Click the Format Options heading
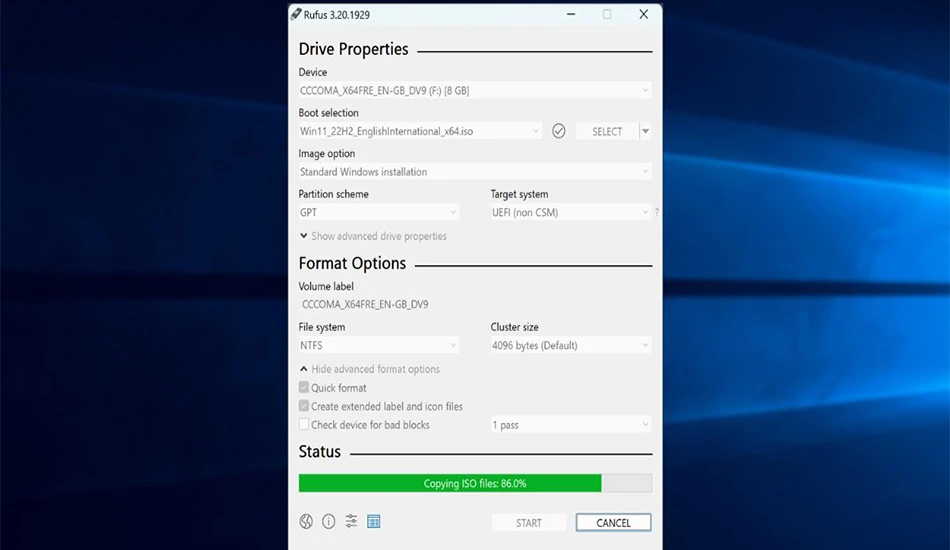950x550 pixels. (x=353, y=263)
